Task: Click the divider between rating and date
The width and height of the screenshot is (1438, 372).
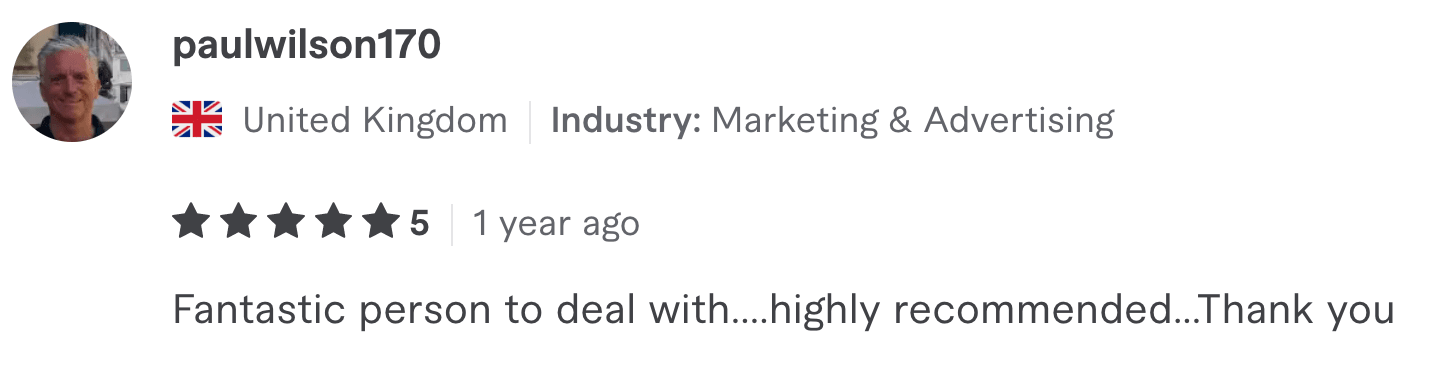Action: tap(451, 224)
